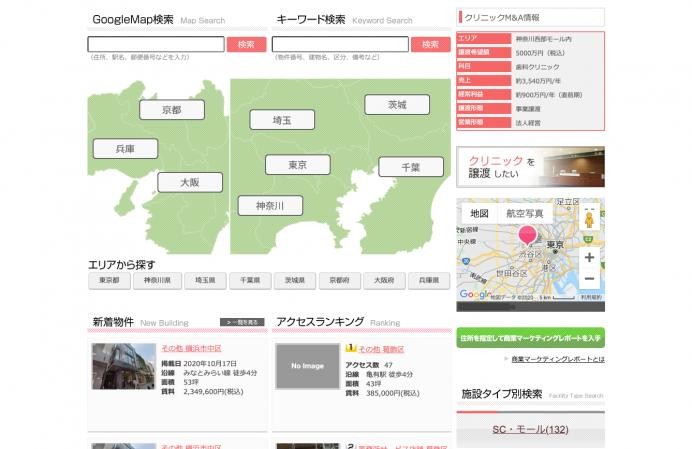The height and width of the screenshot is (449, 692).
Task: Click the No Image thumbnail in ranking
Action: tap(308, 366)
